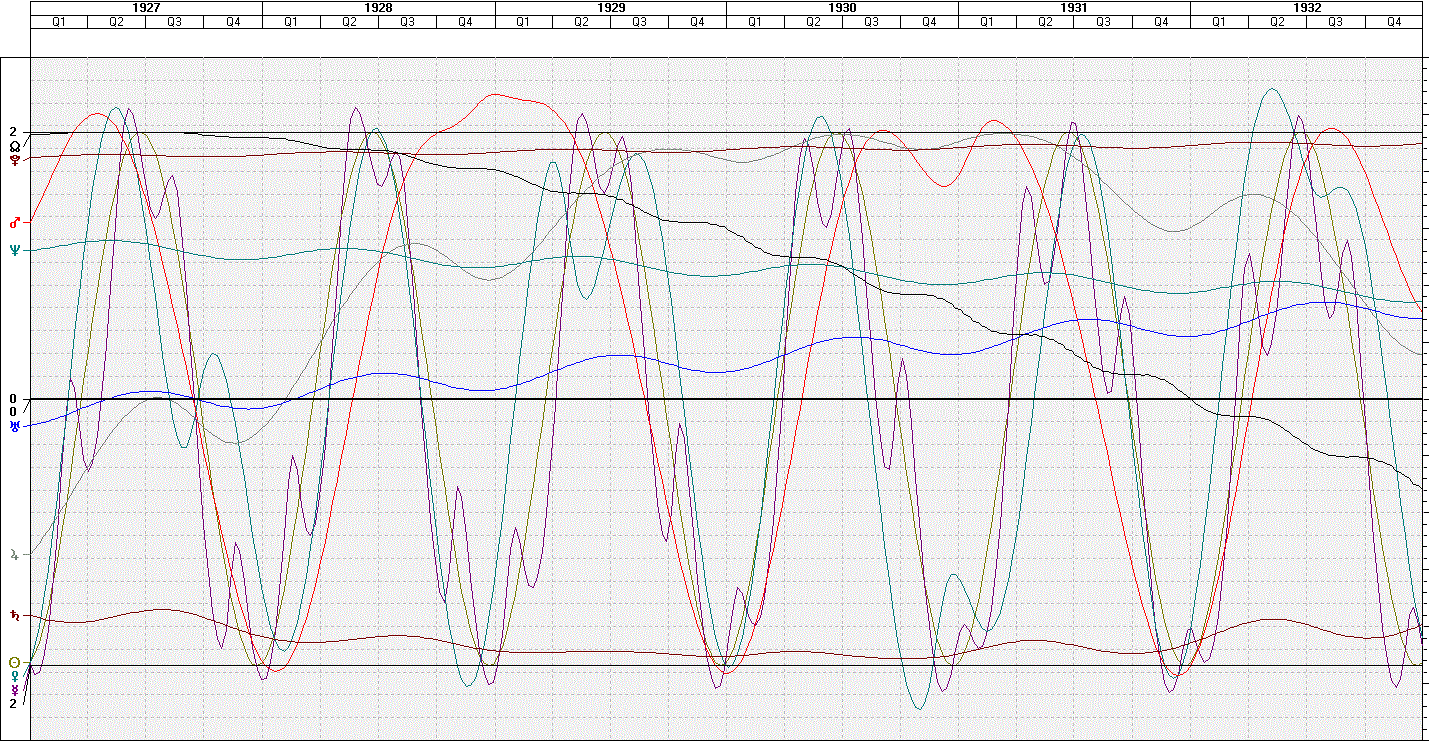Select the teal Neptune trident glyph
This screenshot has height=746, width=1429.
coord(14,251)
